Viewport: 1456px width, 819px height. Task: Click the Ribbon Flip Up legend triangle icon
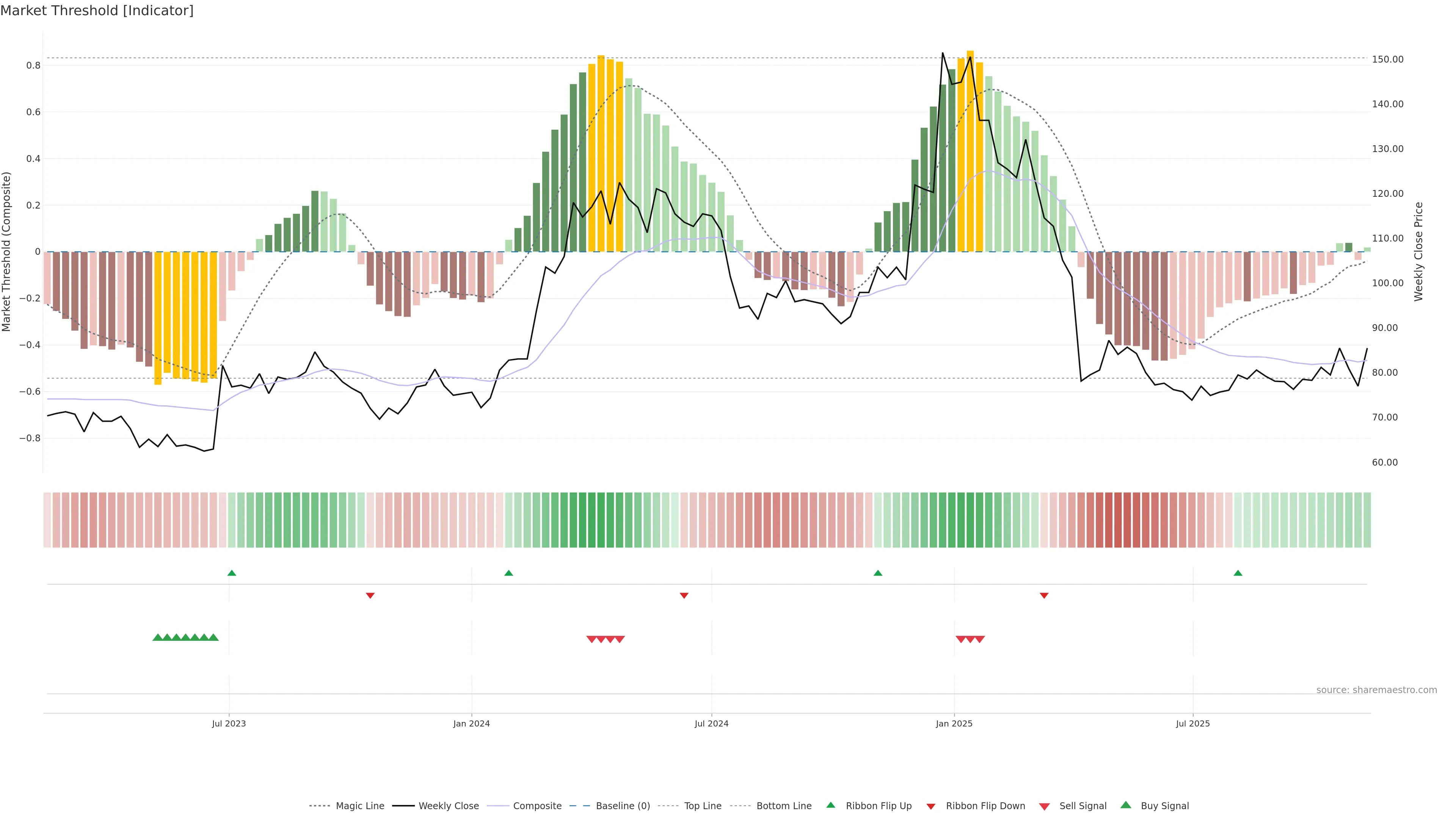pyautogui.click(x=830, y=805)
